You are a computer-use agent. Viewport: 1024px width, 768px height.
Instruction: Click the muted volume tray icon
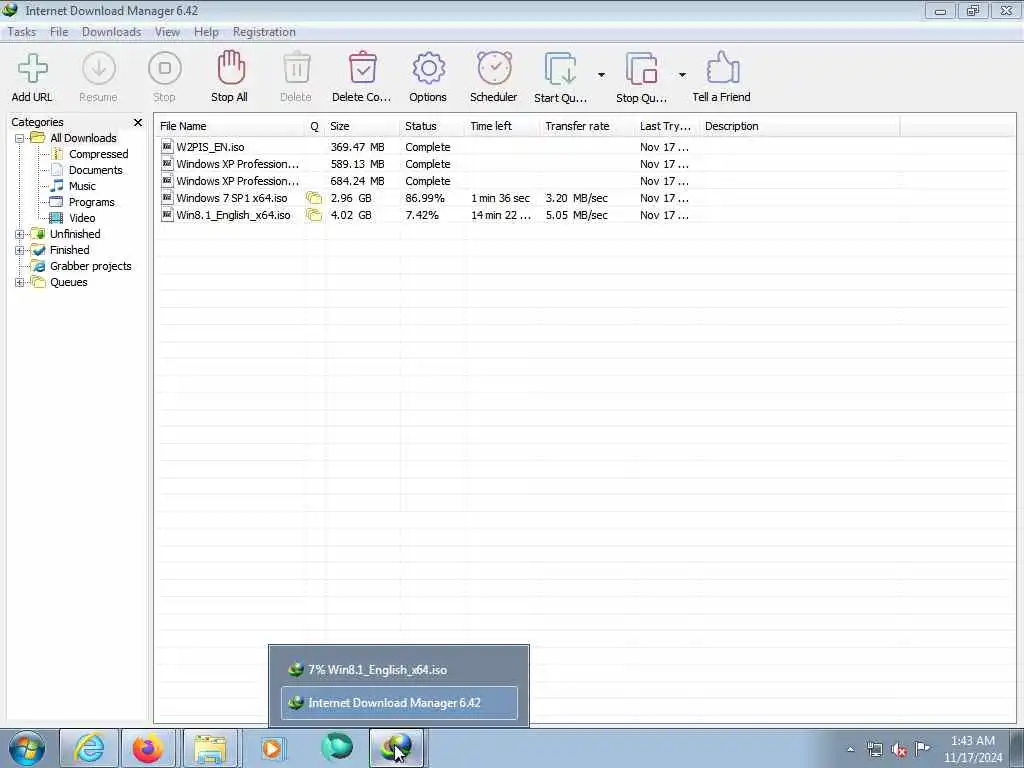899,749
